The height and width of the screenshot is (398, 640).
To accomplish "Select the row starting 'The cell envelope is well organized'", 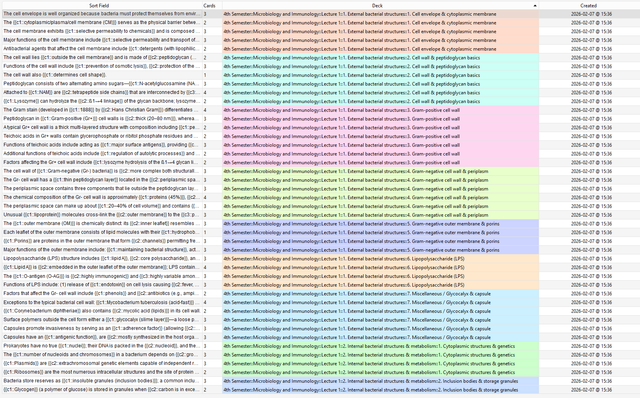I will (320, 14).
